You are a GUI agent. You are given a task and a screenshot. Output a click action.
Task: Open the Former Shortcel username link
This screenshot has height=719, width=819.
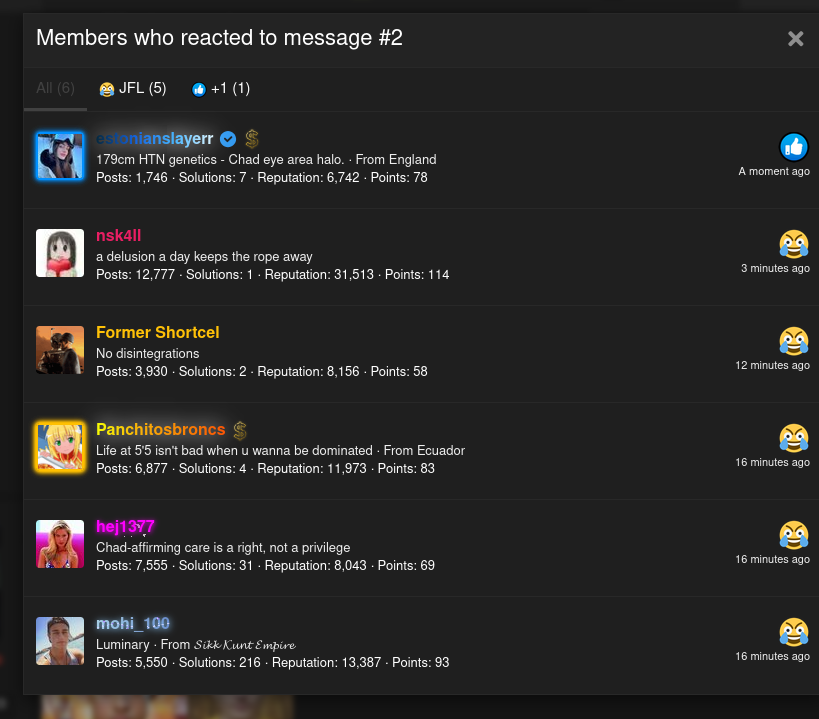pos(157,333)
